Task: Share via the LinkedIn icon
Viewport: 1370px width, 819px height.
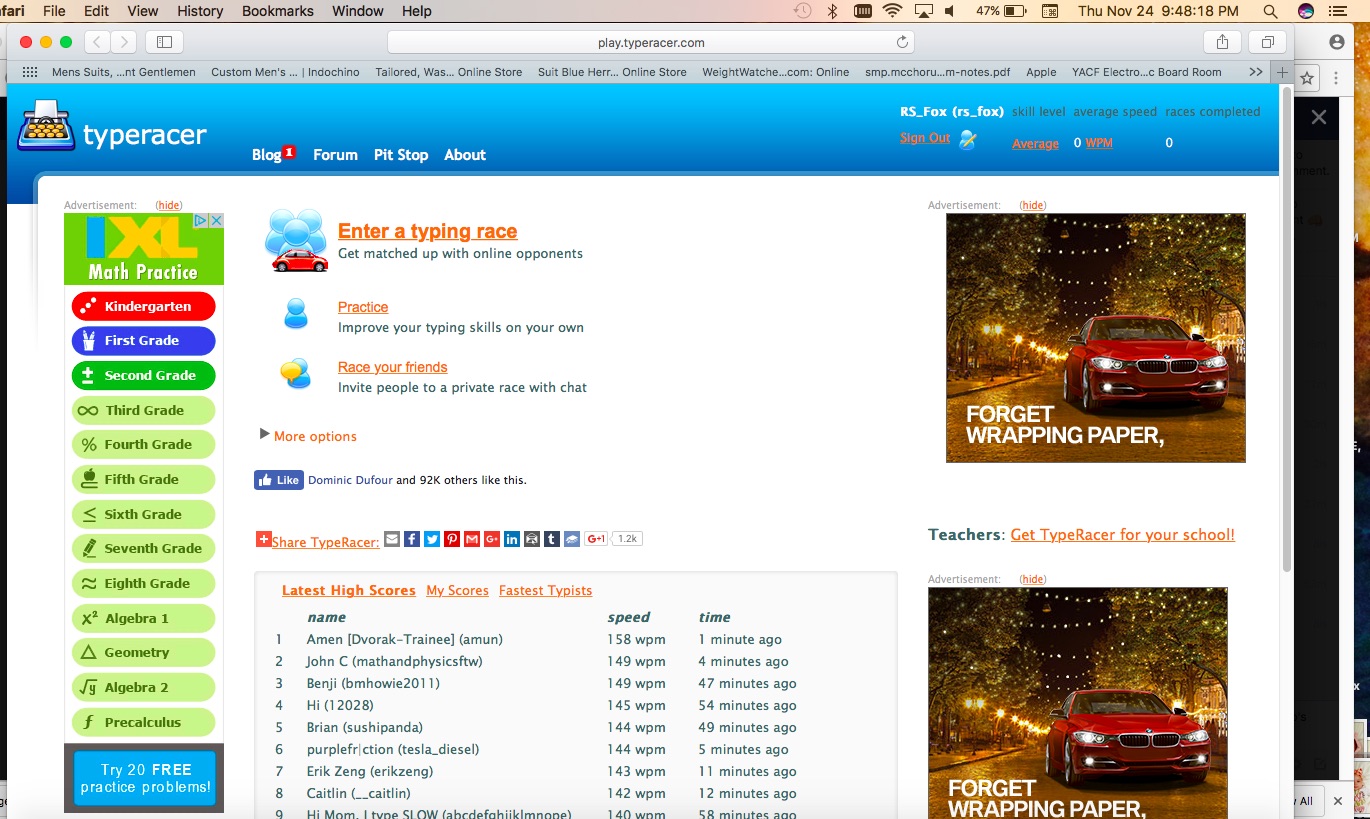Action: [512, 539]
